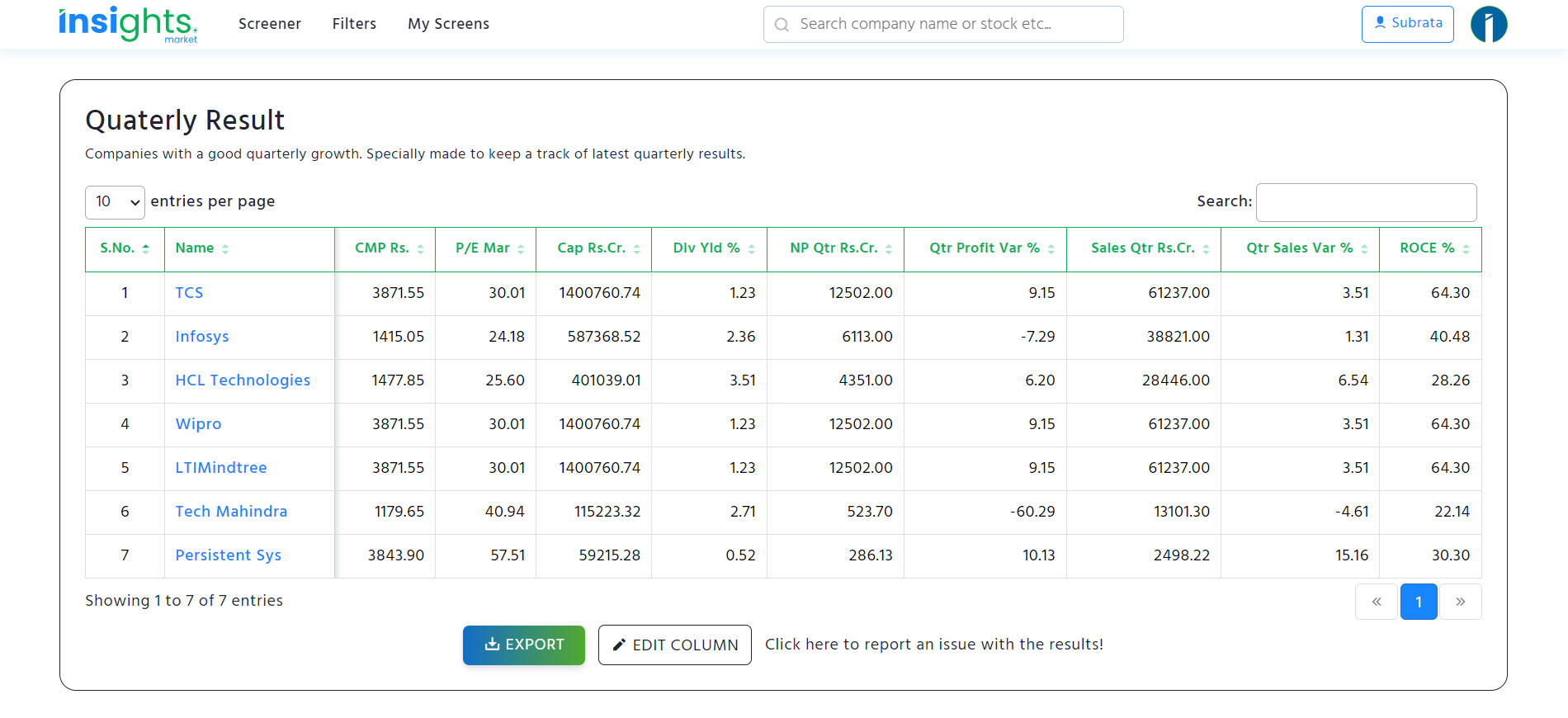The image size is (1568, 718).
Task: Open the entries per page dropdown
Action: 115,202
